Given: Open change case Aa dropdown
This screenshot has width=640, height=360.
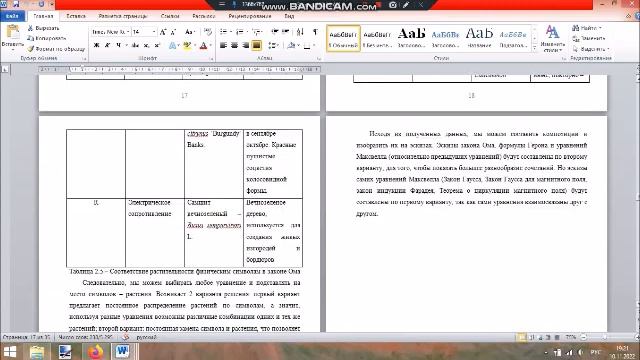Looking at the screenshot, I should (189, 32).
